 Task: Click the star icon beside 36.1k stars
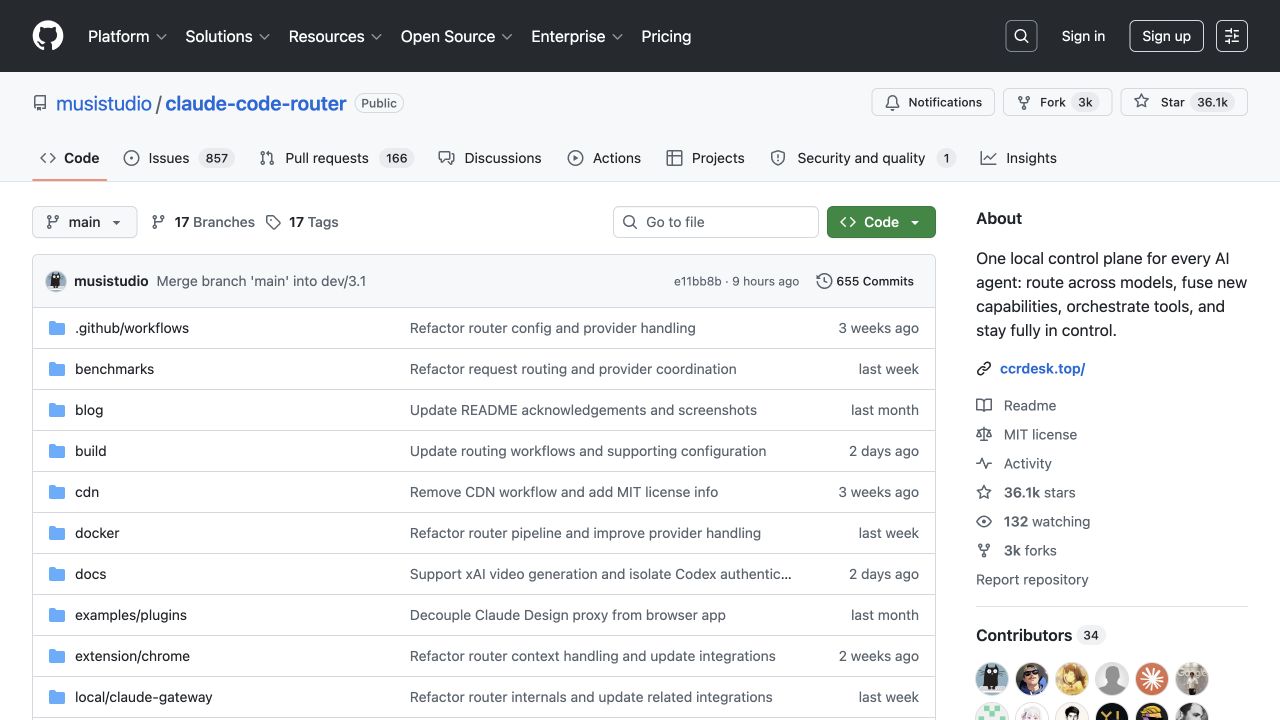(x=984, y=492)
